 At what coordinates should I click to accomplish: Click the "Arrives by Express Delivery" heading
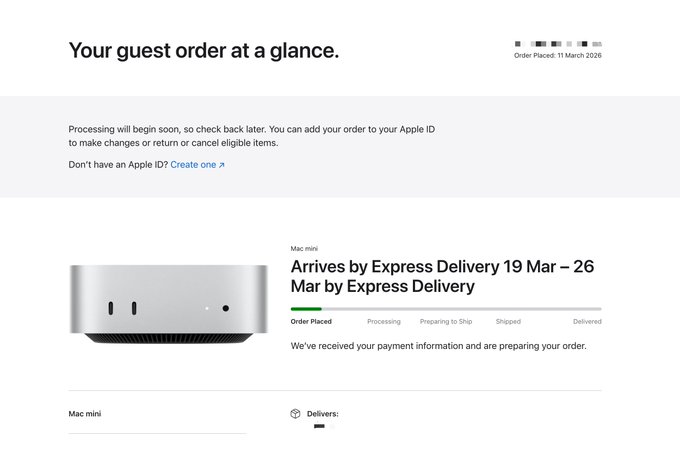point(441,276)
